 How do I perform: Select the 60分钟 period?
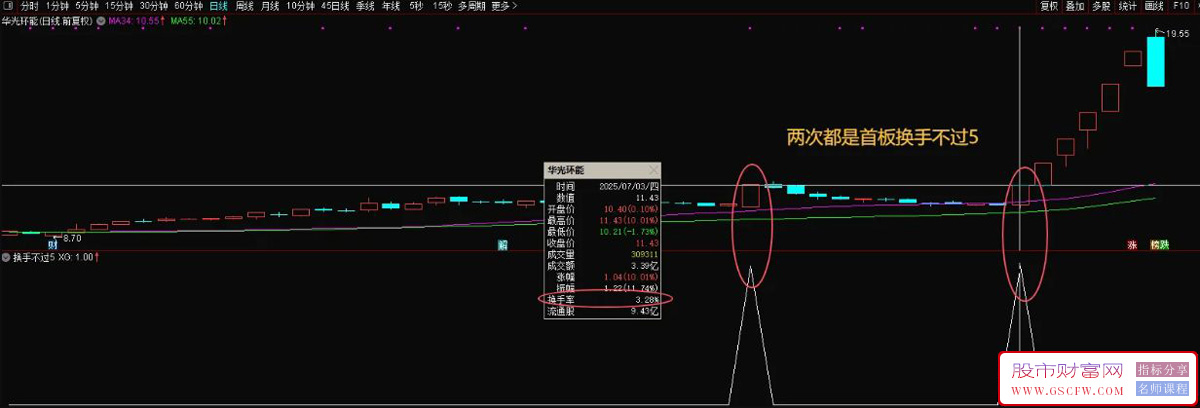[x=189, y=6]
